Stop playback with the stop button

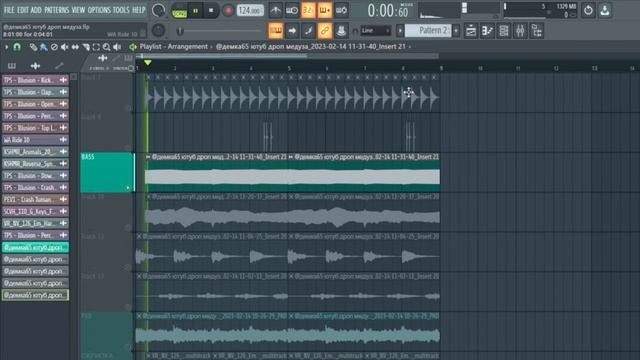pos(211,11)
